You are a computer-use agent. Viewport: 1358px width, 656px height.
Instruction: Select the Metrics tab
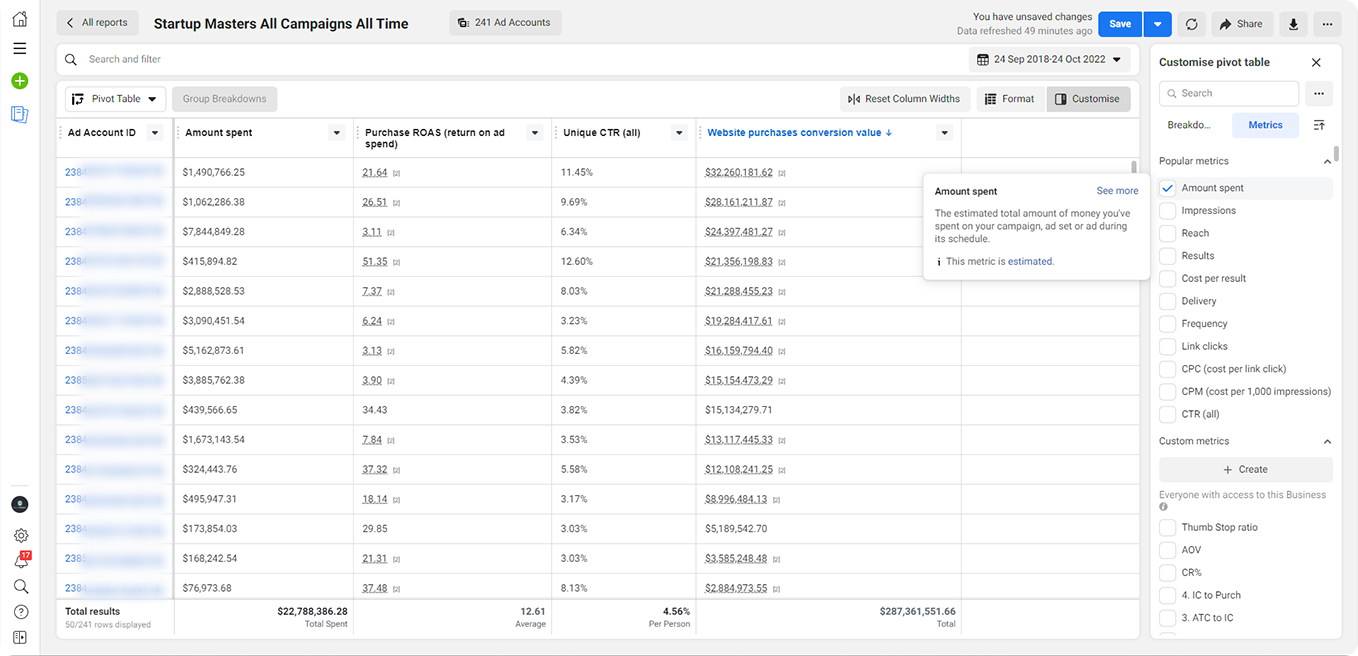[x=1265, y=125]
